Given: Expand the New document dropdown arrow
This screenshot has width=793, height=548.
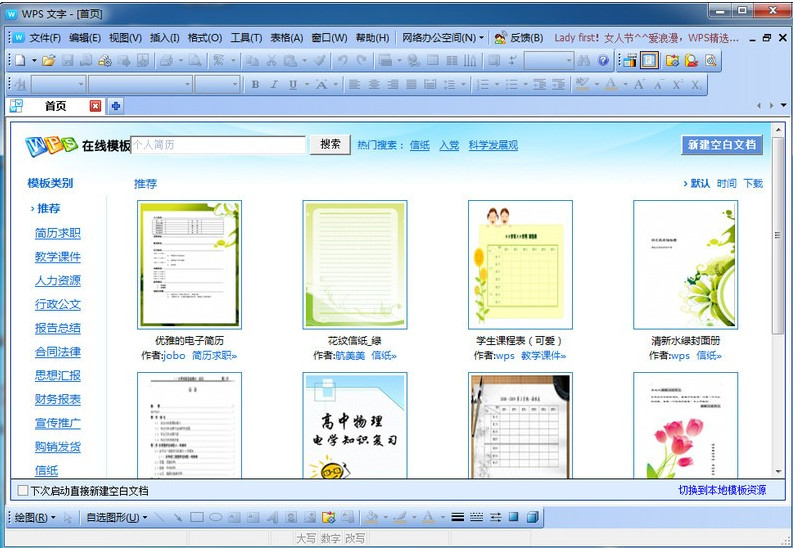Looking at the screenshot, I should pyautogui.click(x=34, y=61).
